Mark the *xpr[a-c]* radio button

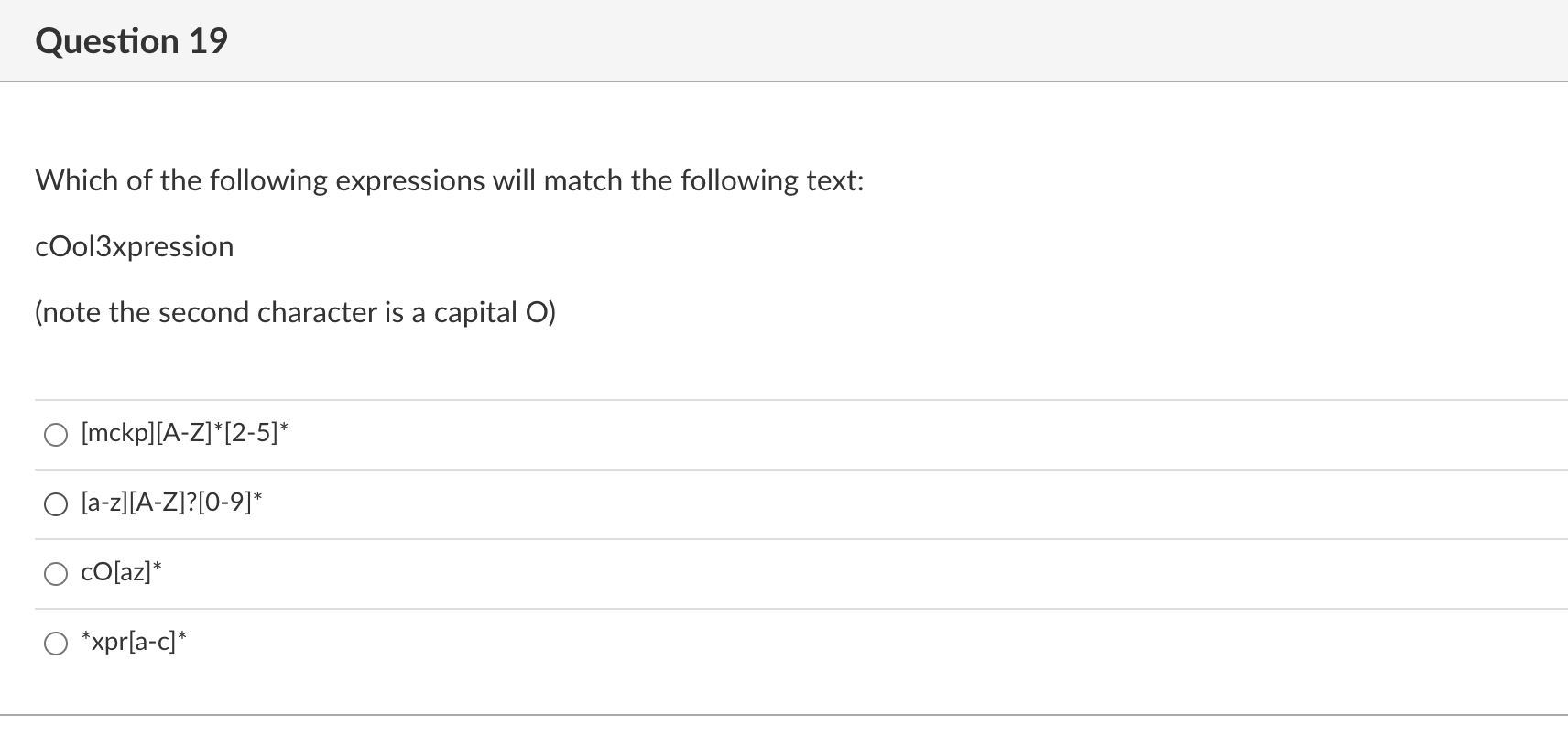pos(56,644)
